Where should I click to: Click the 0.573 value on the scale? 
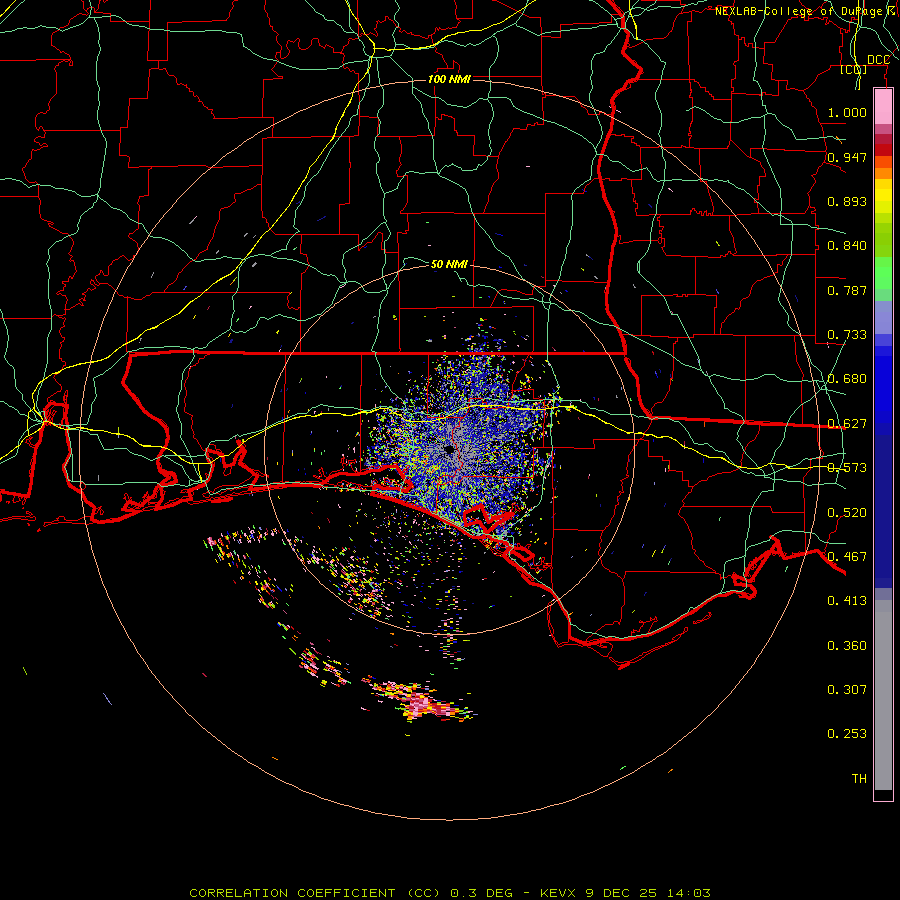tap(847, 468)
